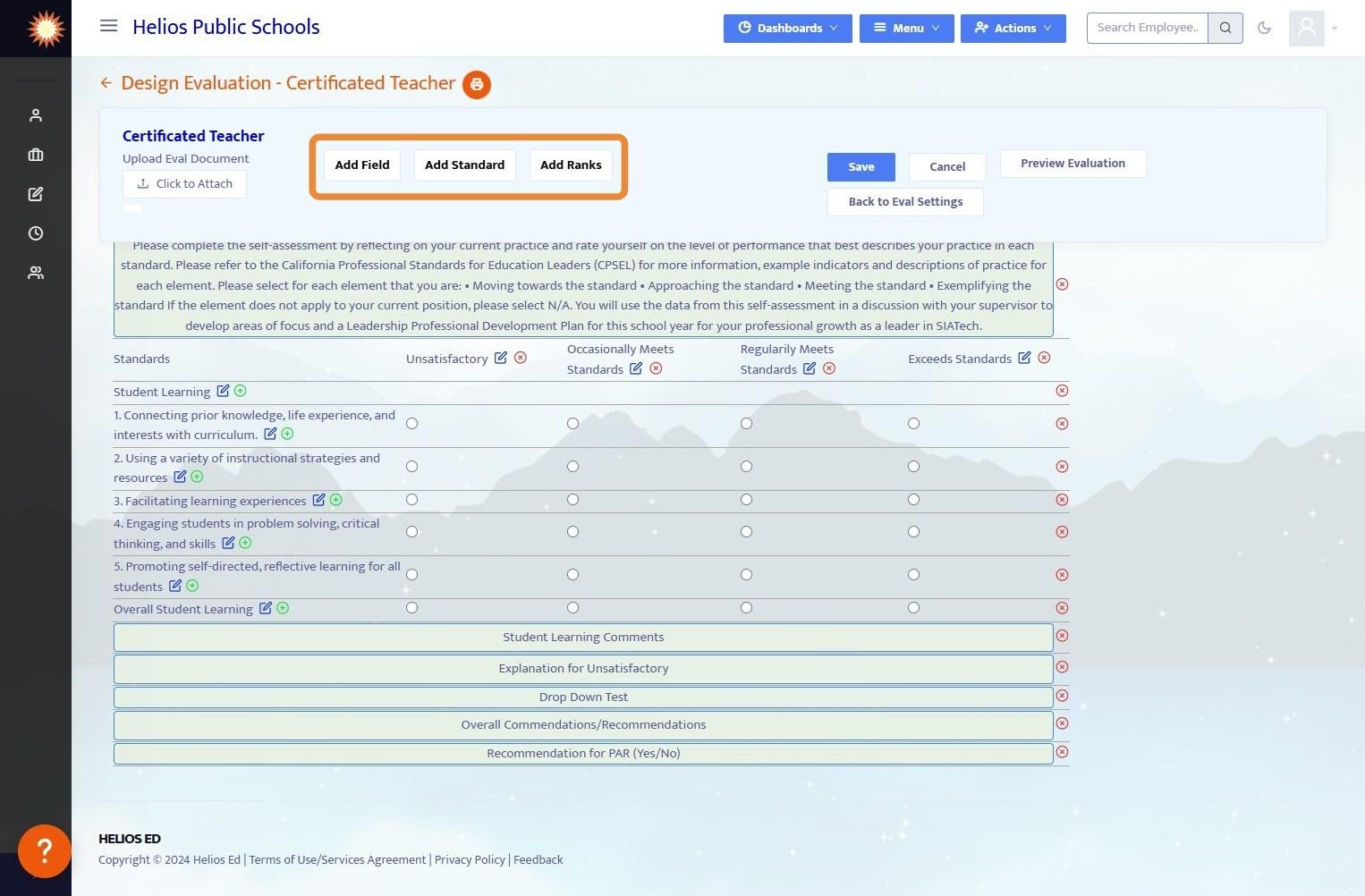Click the back arrow before Design Evaluation

click(106, 83)
